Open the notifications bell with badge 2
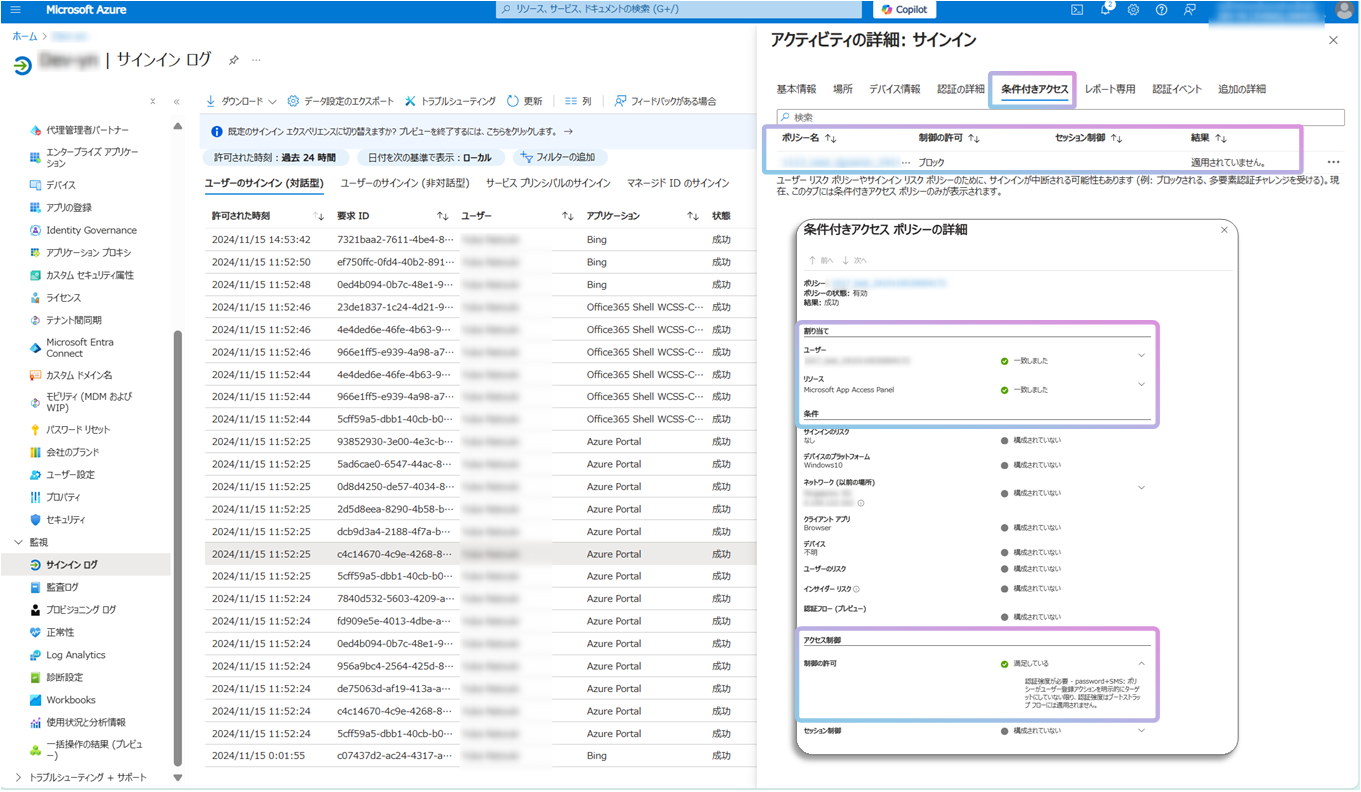This screenshot has height=792, width=1361. (1105, 9)
